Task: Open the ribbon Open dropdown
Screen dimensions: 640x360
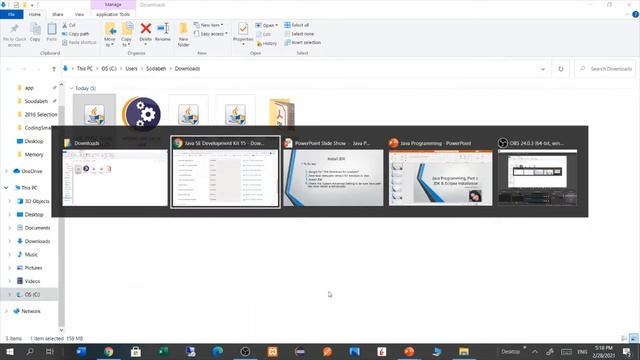Action: tap(267, 25)
